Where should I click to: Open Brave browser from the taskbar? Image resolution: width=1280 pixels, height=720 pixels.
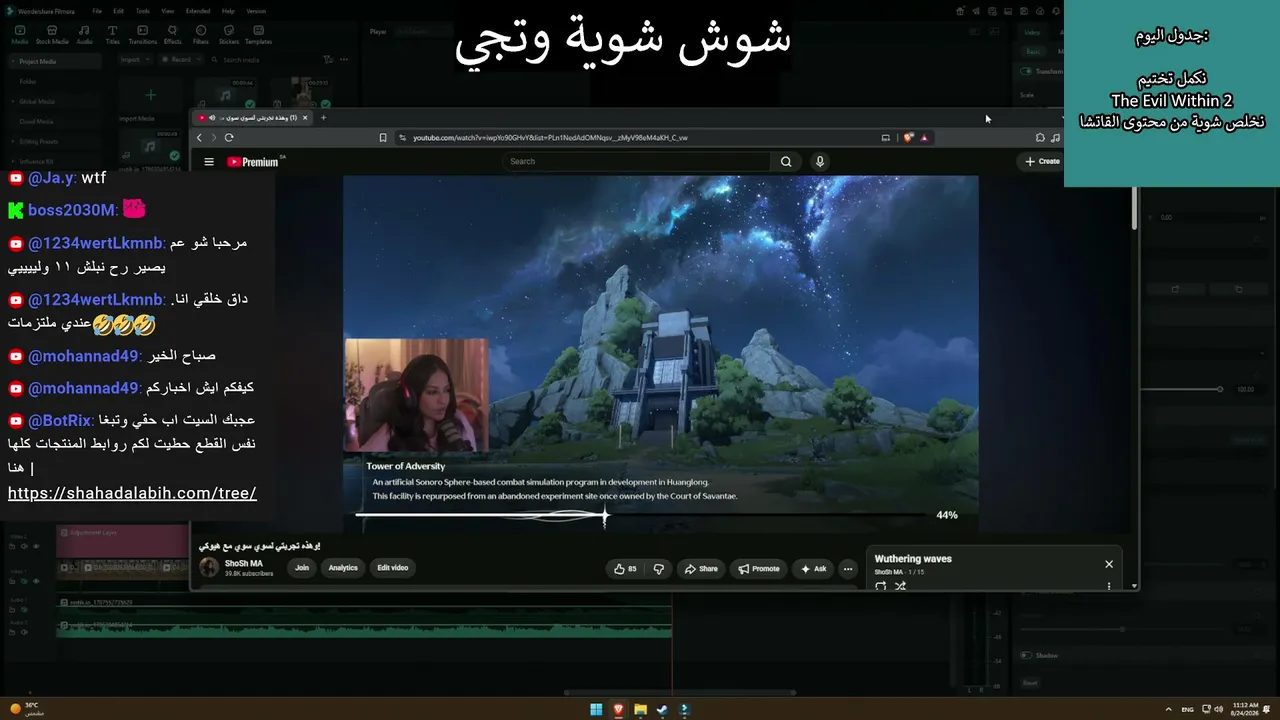click(618, 709)
